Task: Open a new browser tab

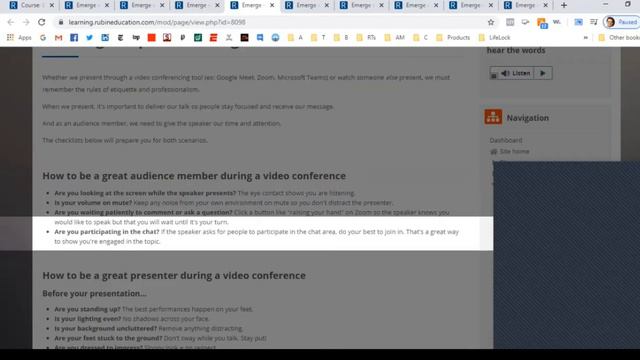Action: click(564, 5)
